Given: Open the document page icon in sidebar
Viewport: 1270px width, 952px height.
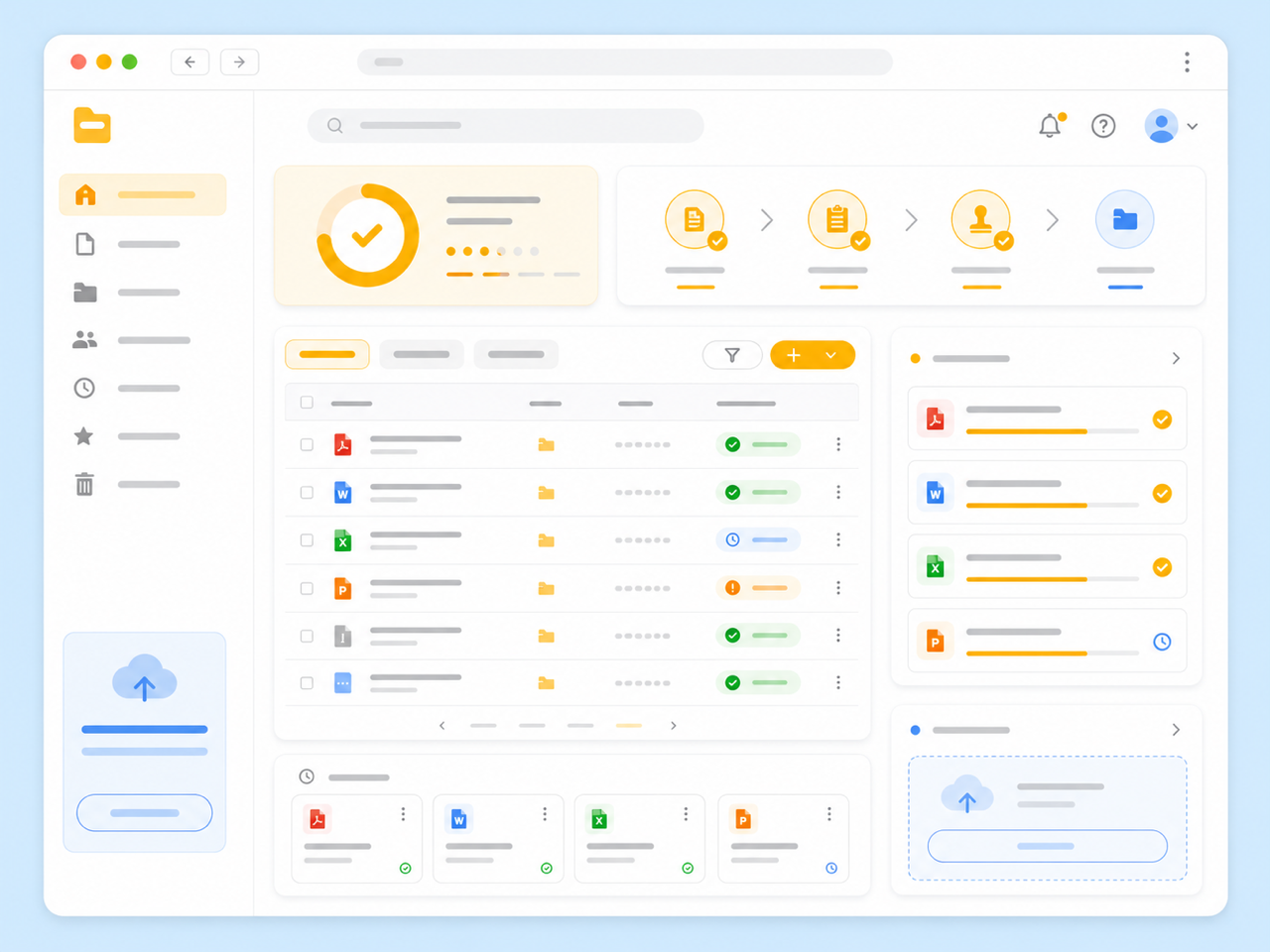Looking at the screenshot, I should click(85, 244).
